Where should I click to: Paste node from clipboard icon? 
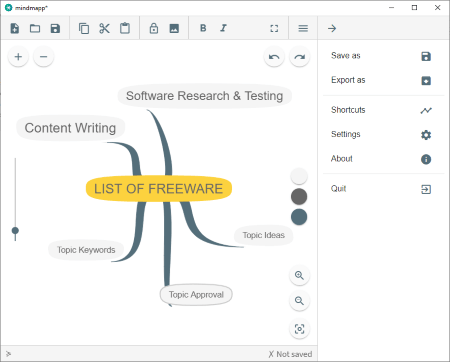[125, 28]
